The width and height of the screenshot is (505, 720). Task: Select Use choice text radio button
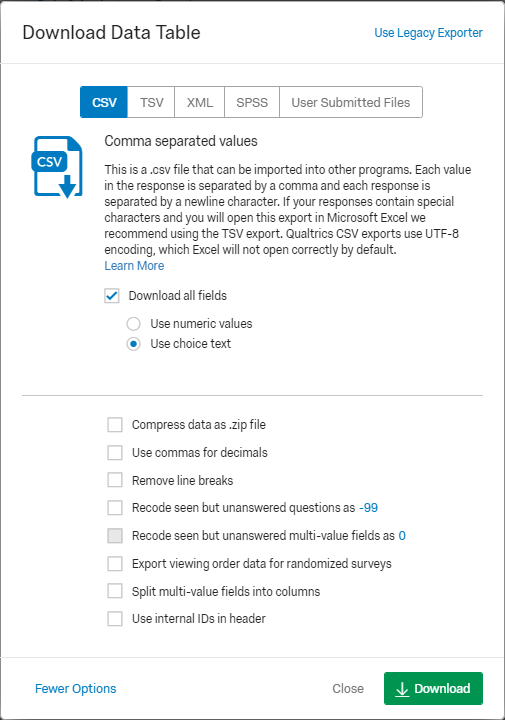[134, 344]
